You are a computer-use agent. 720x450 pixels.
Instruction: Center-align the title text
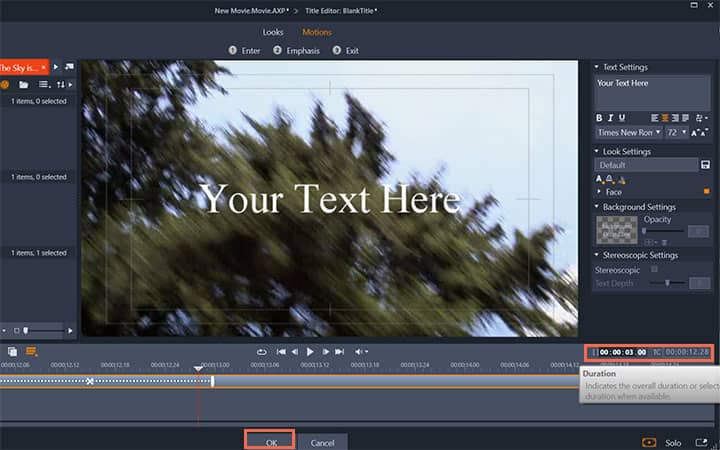click(664, 117)
